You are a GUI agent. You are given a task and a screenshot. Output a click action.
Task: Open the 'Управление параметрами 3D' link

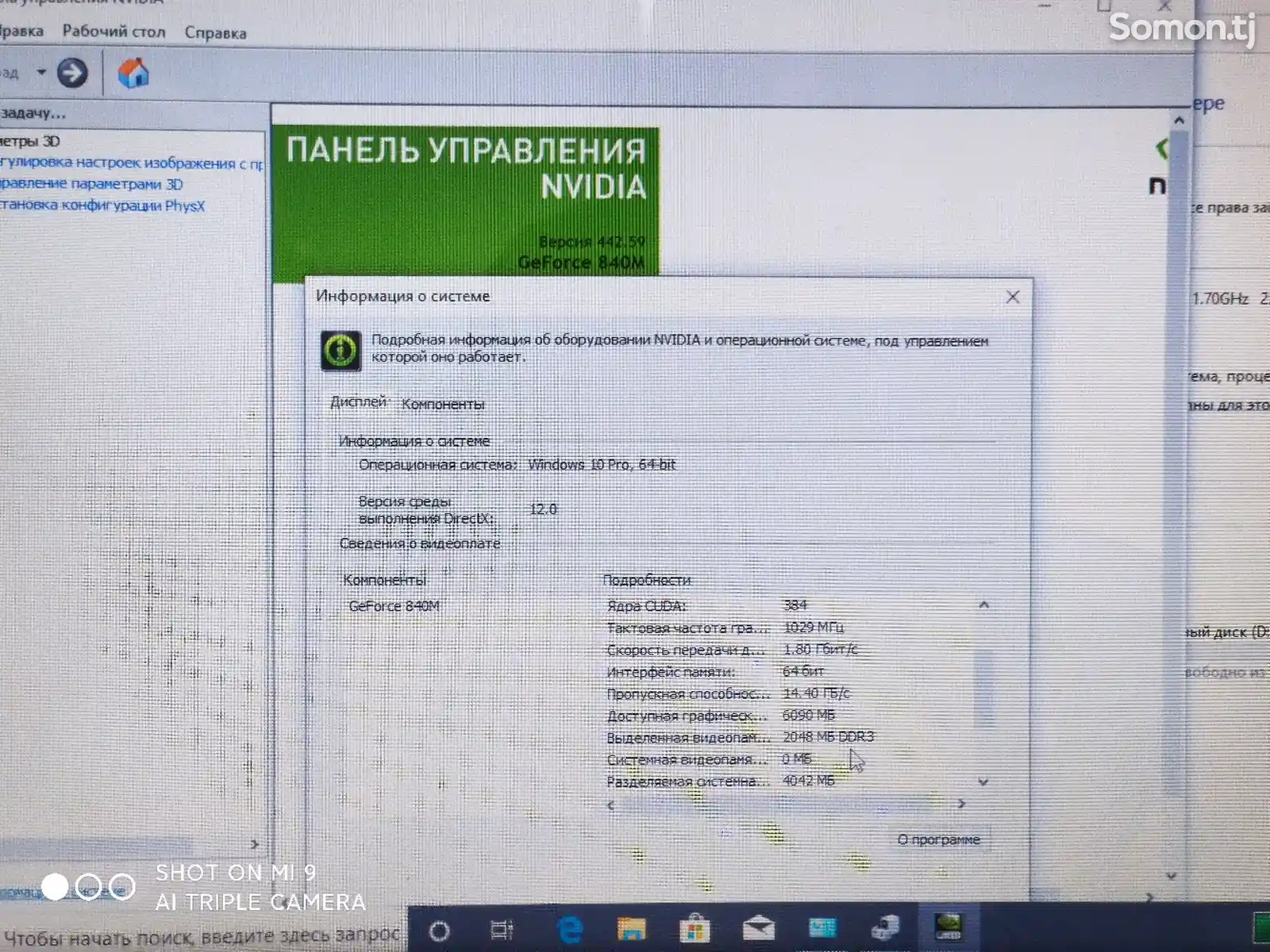tap(91, 184)
